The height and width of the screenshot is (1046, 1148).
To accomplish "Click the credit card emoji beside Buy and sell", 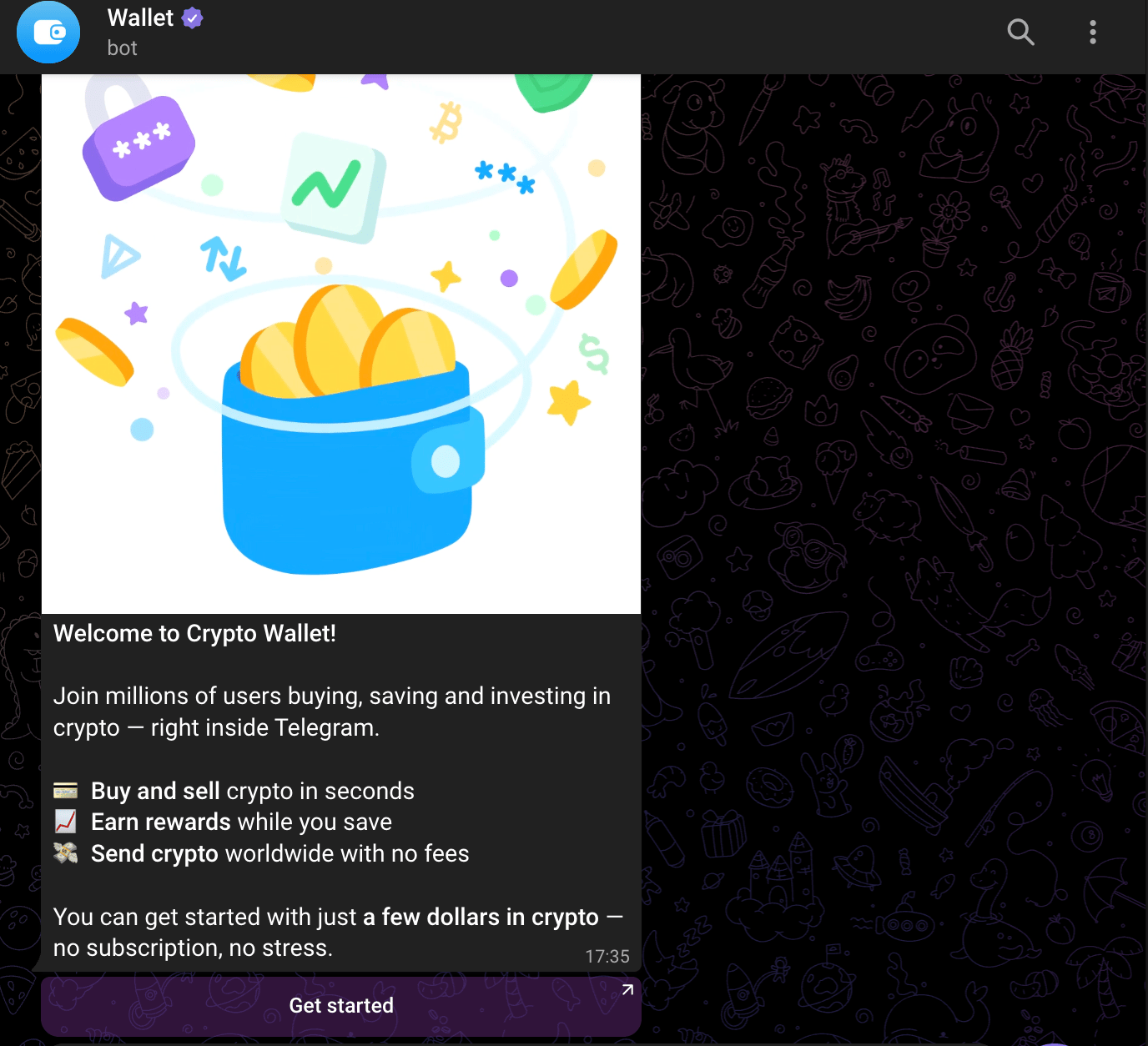I will 66,790.
